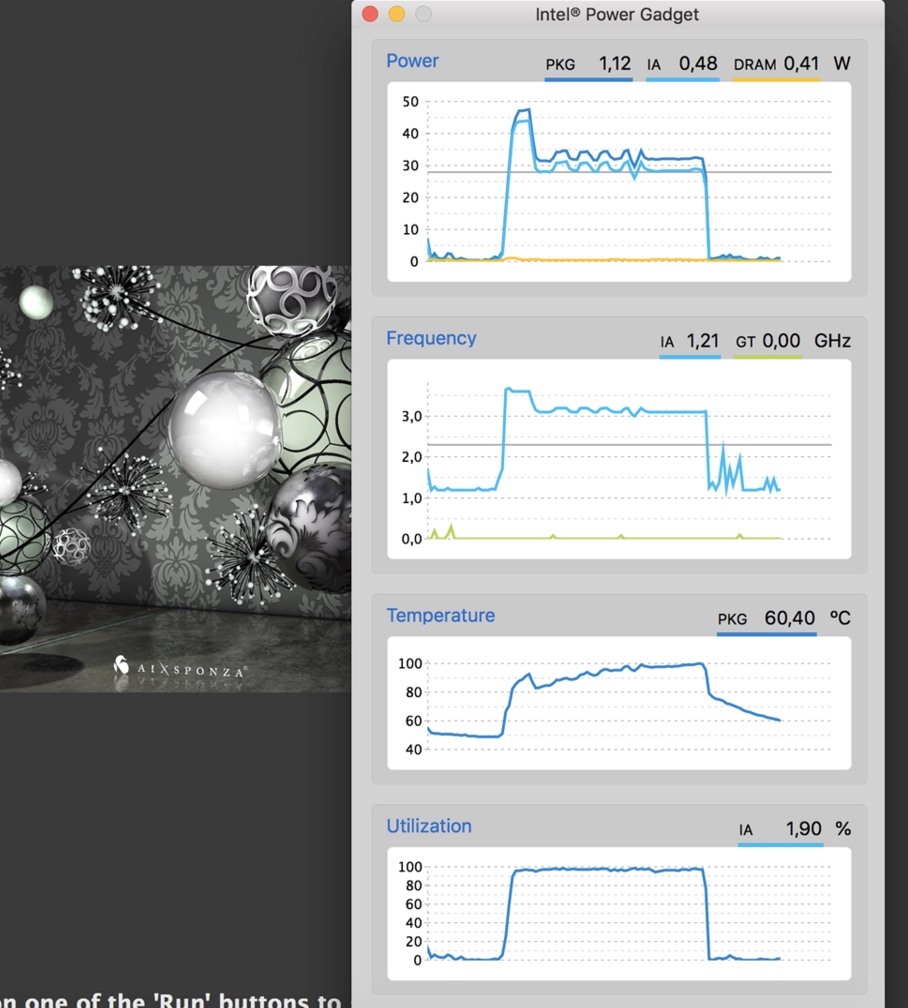Image resolution: width=908 pixels, height=1008 pixels.
Task: Click the 50 axis label in Power graph
Action: point(410,102)
